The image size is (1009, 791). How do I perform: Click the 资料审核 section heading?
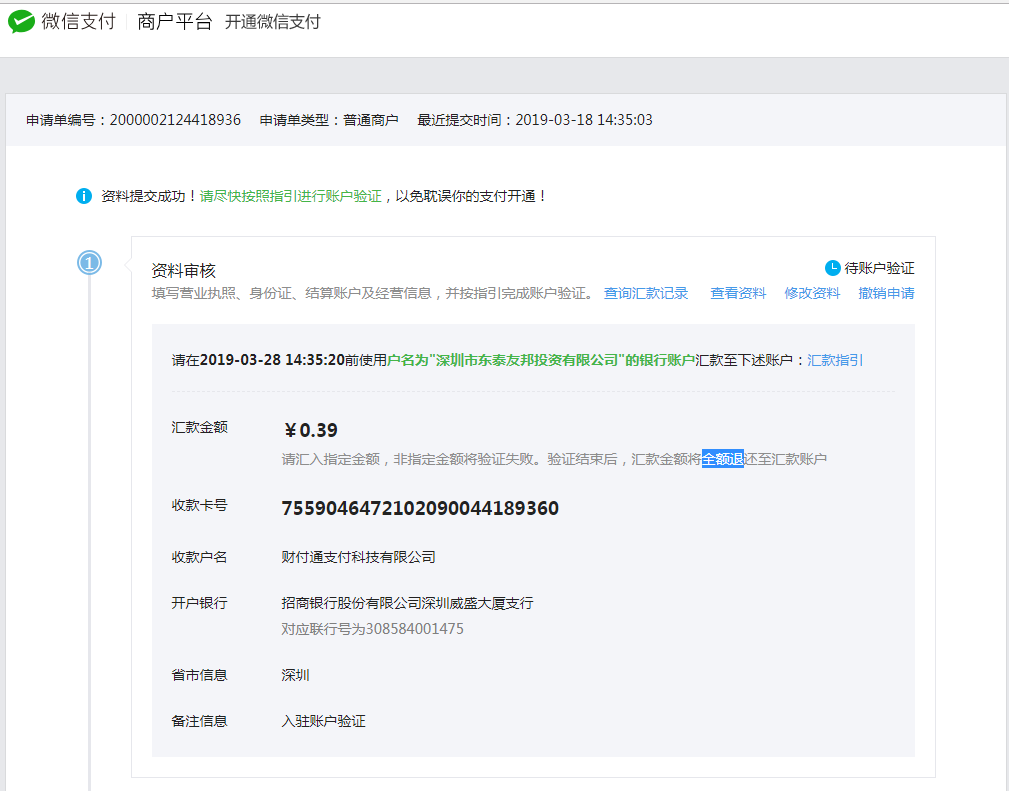pyautogui.click(x=183, y=270)
